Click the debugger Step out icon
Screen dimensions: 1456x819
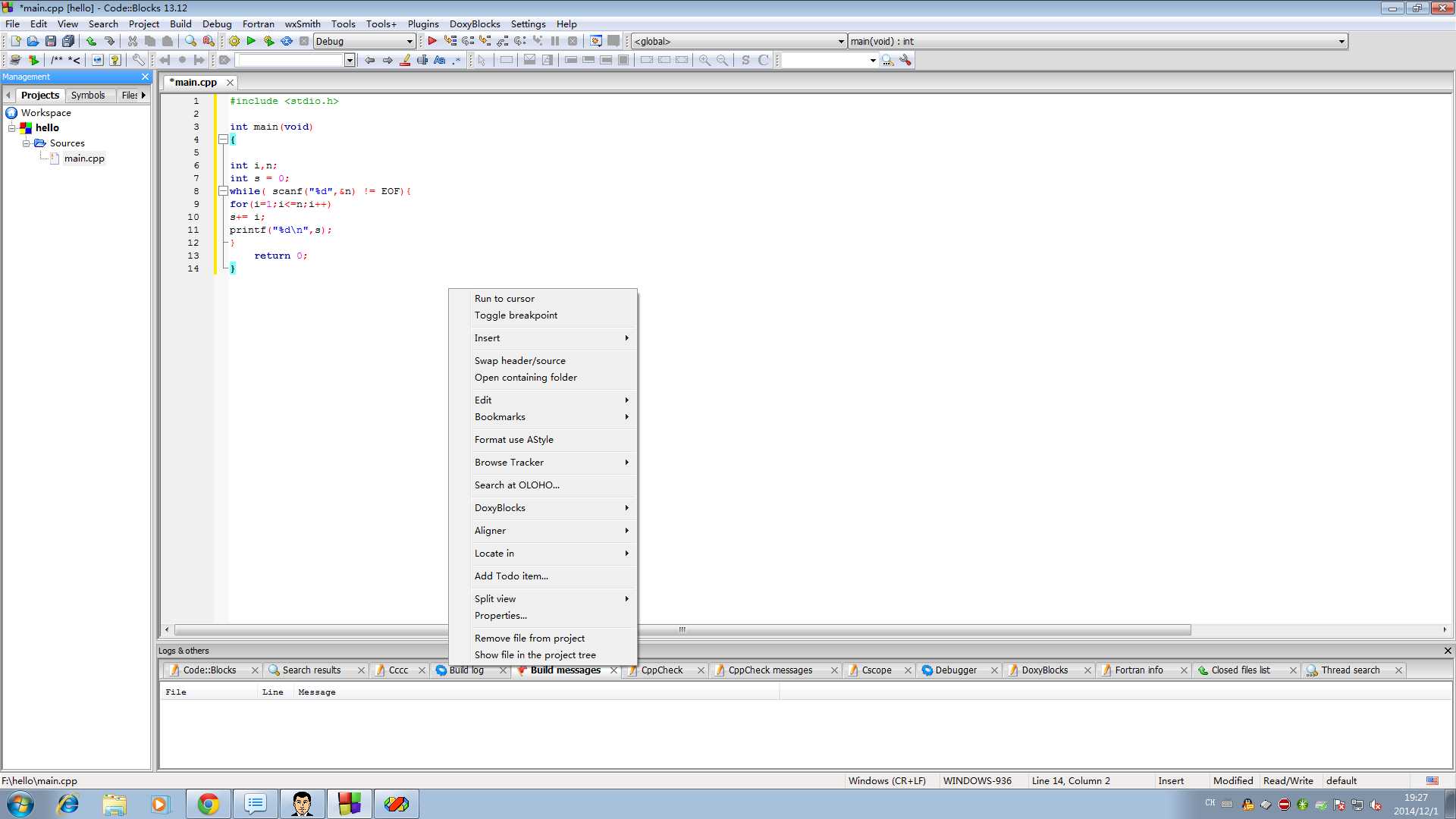point(503,41)
